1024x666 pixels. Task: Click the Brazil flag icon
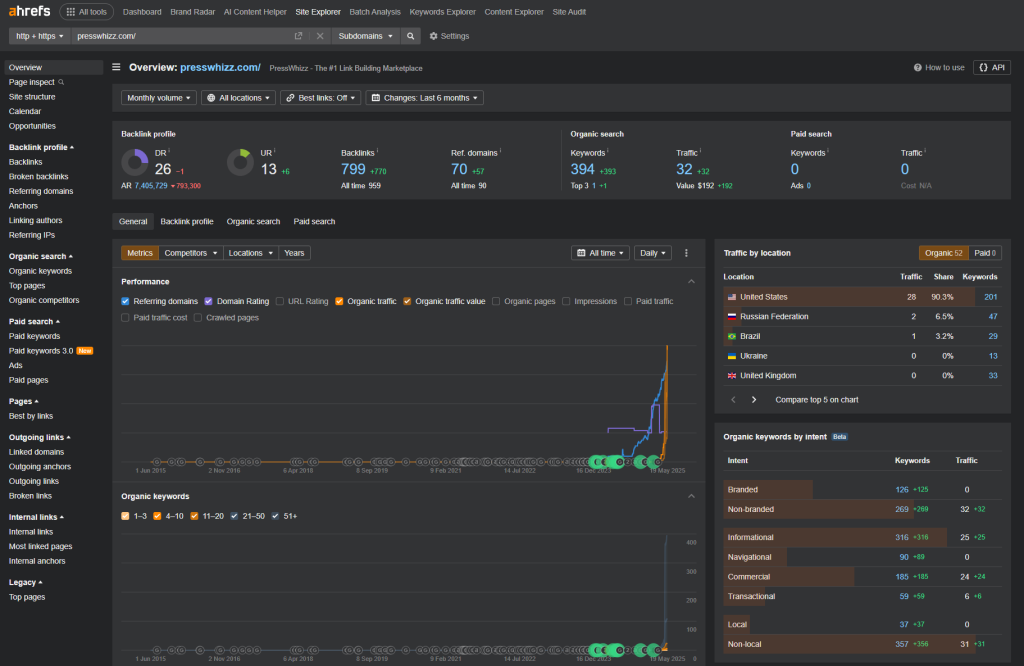click(x=731, y=336)
